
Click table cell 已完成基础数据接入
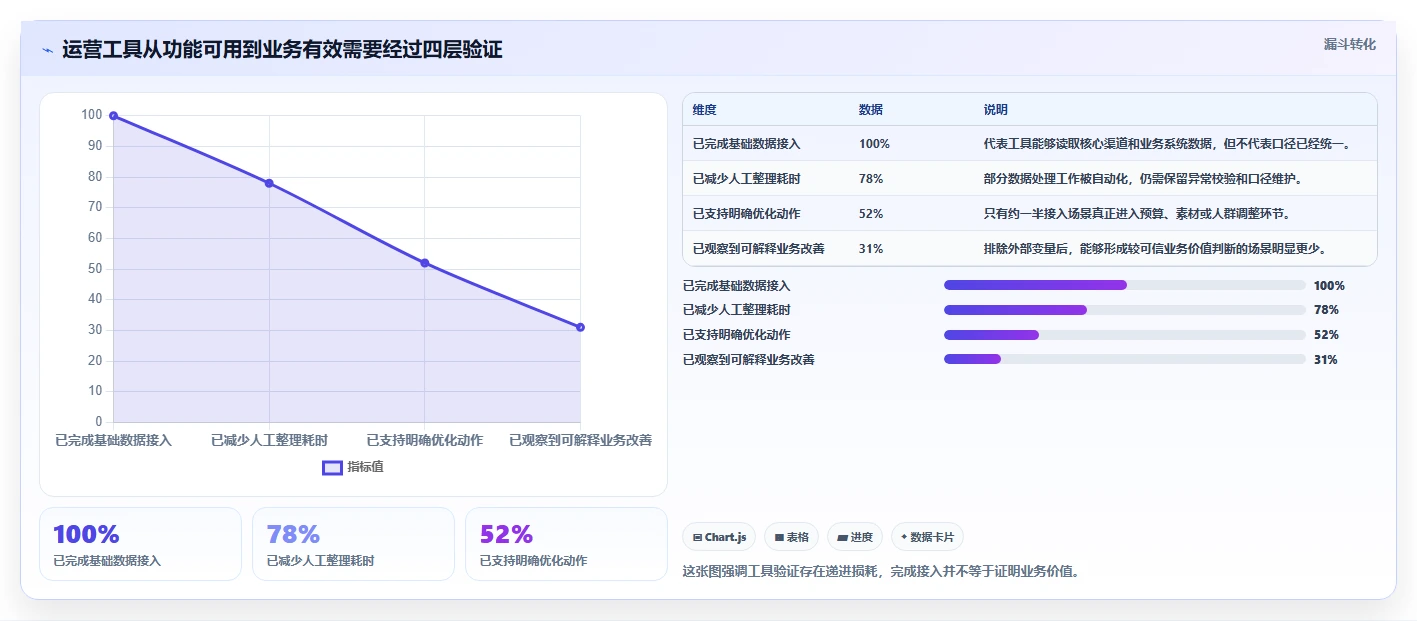pyautogui.click(x=746, y=144)
